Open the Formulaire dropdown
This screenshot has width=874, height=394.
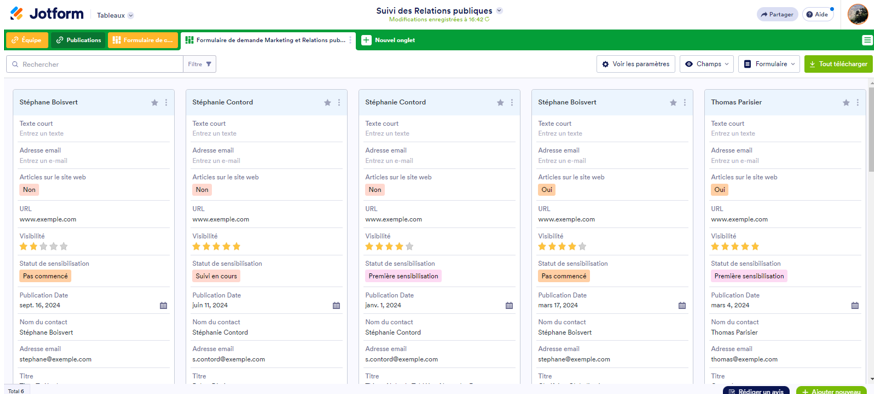[769, 64]
